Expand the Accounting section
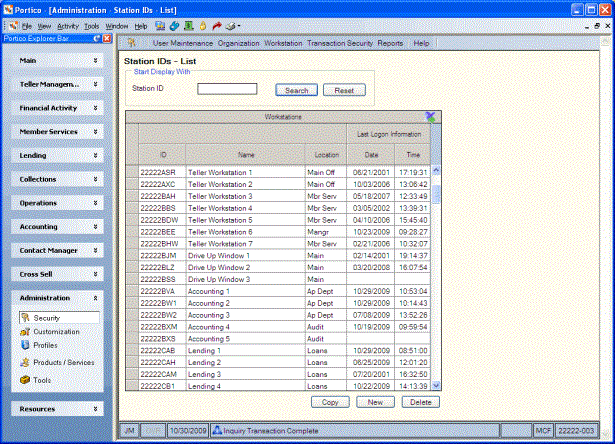The height and width of the screenshot is (444, 615). pyautogui.click(x=57, y=227)
